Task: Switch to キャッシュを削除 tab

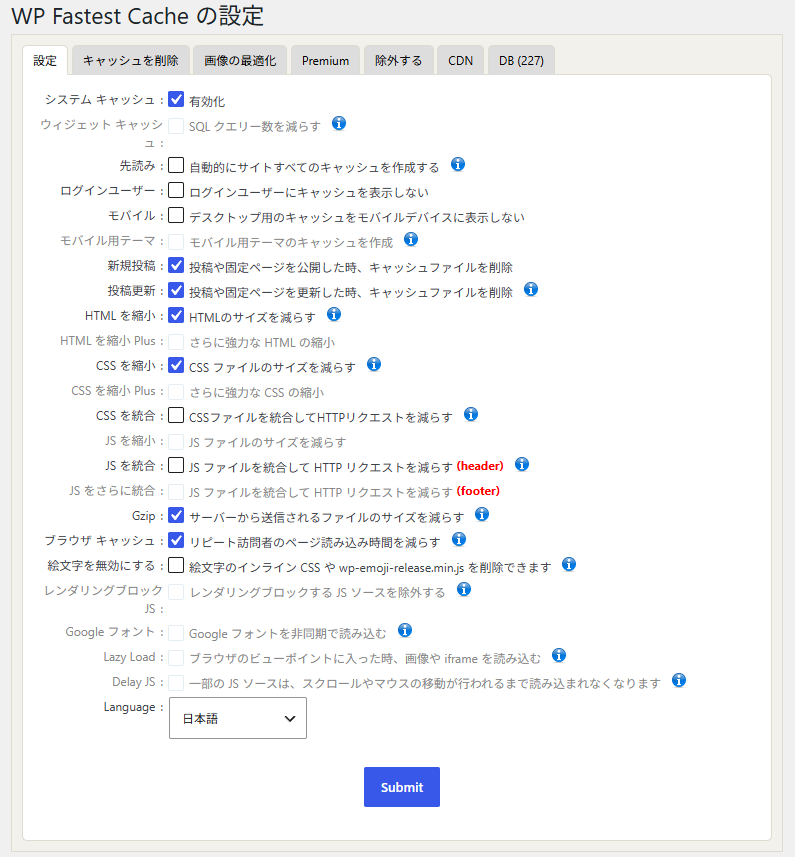Action: [x=131, y=60]
